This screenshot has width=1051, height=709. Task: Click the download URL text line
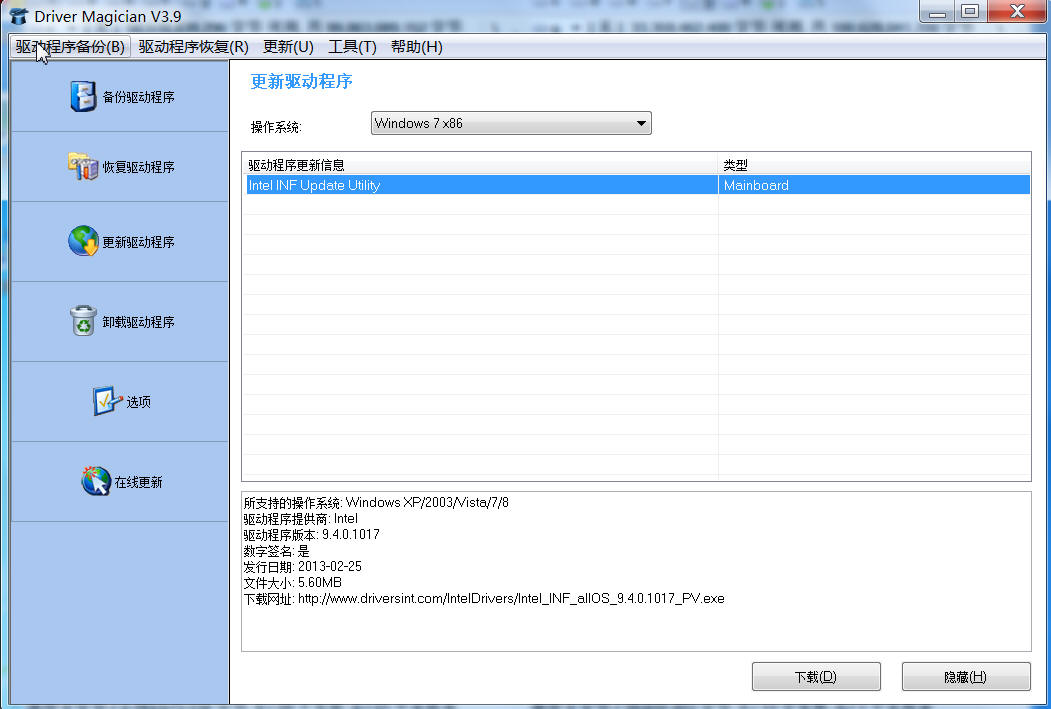tap(484, 598)
